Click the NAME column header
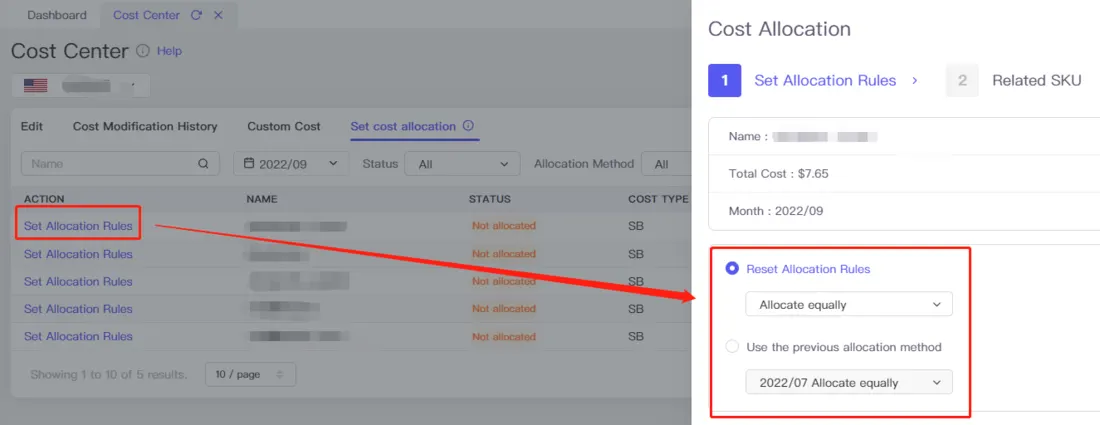This screenshot has height=425, width=1100. click(x=262, y=199)
